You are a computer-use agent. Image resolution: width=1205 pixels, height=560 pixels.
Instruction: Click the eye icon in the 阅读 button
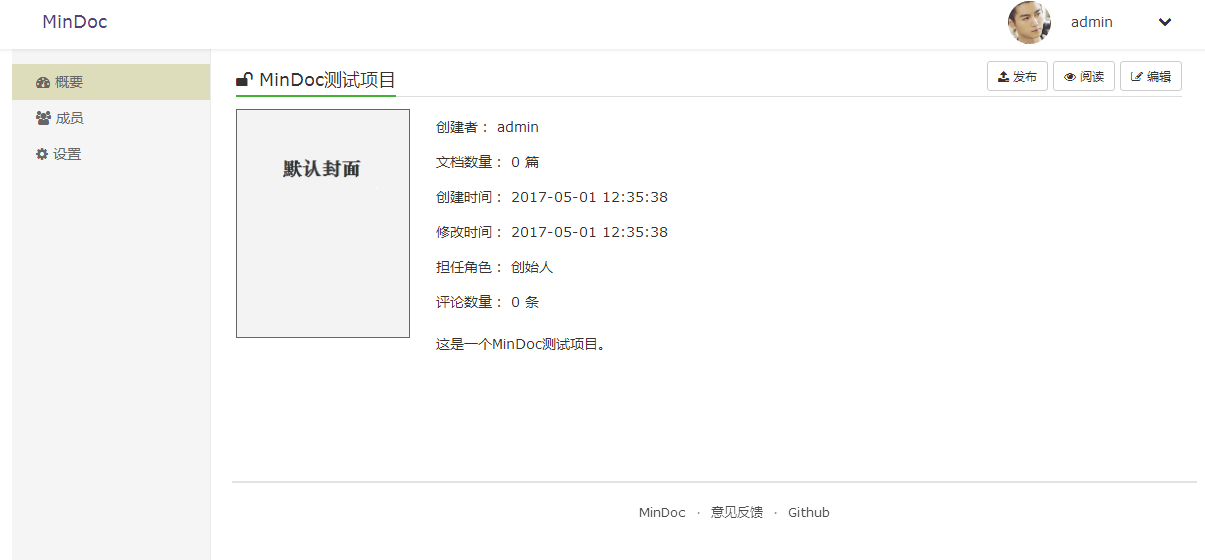[1070, 77]
